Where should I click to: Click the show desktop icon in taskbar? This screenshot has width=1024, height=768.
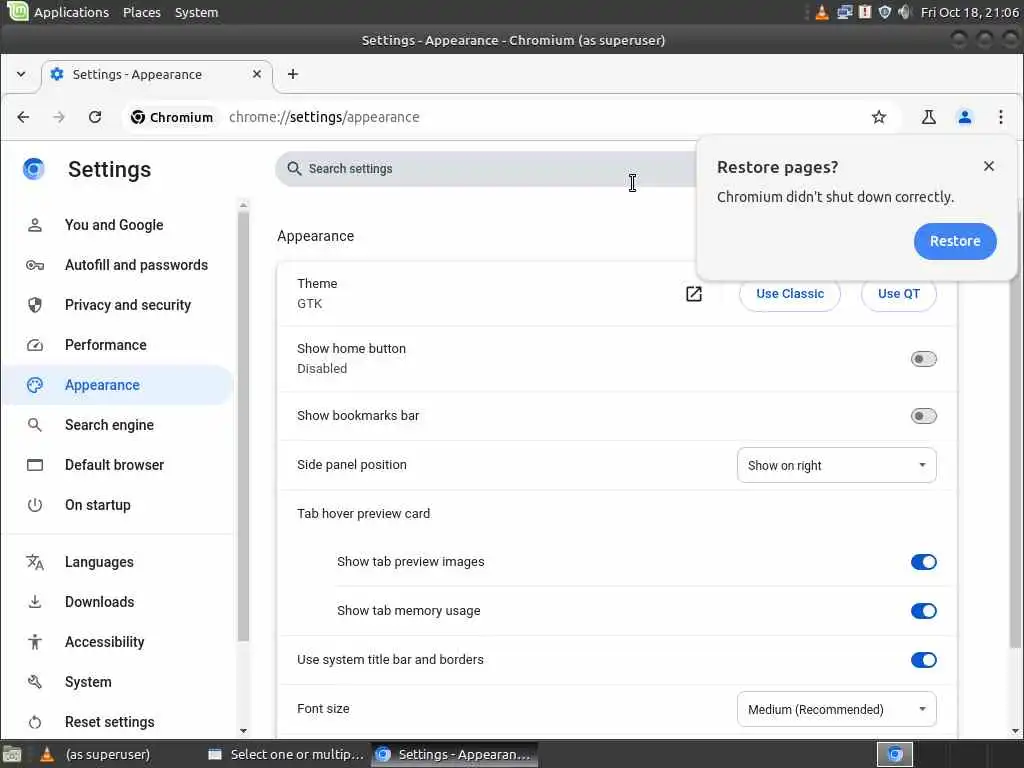click(x=12, y=754)
